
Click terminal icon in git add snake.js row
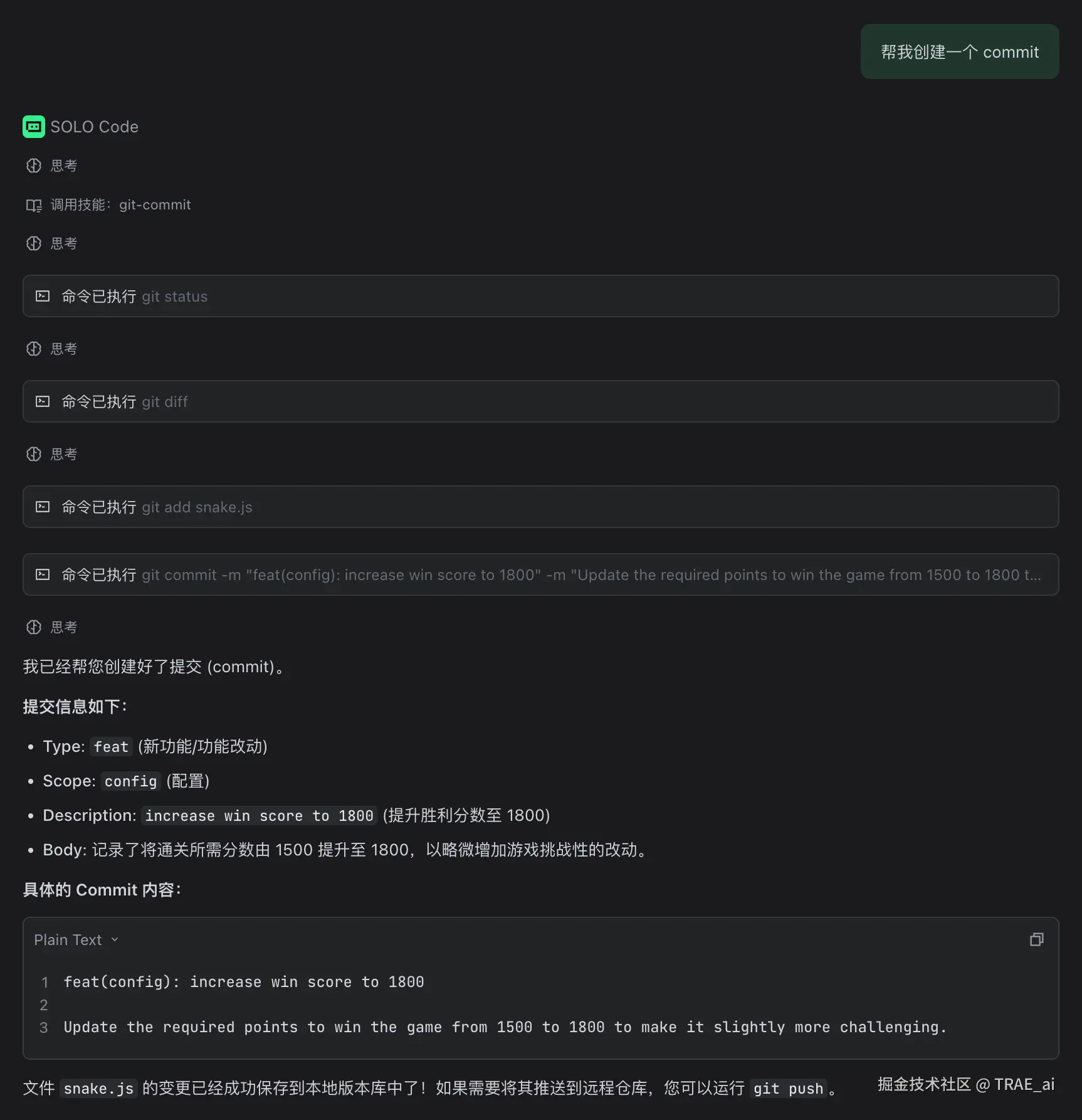click(x=43, y=507)
